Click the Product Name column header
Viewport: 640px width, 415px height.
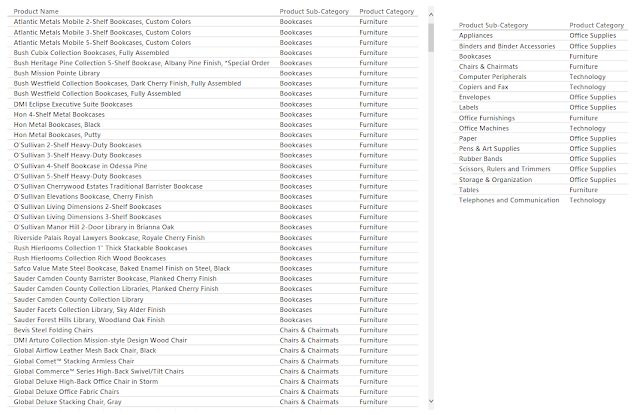(x=36, y=11)
